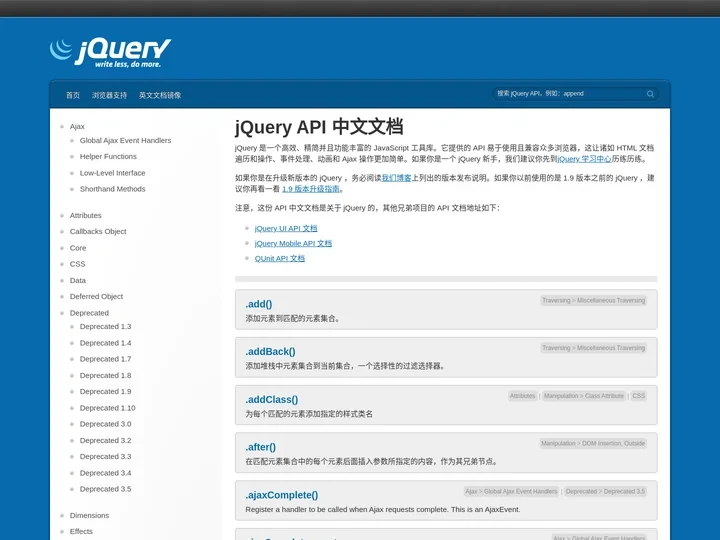Follow the 1.9 版本升级指南 link

coord(311,189)
